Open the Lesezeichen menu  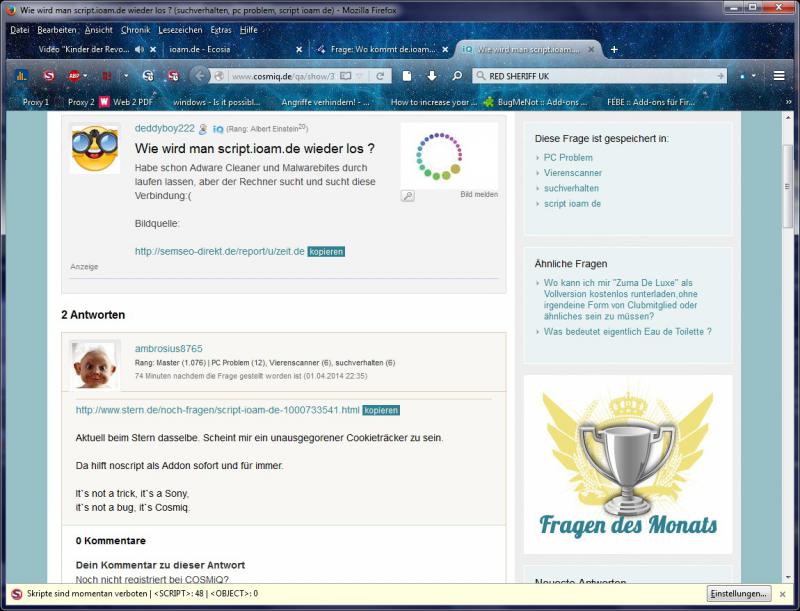click(180, 30)
